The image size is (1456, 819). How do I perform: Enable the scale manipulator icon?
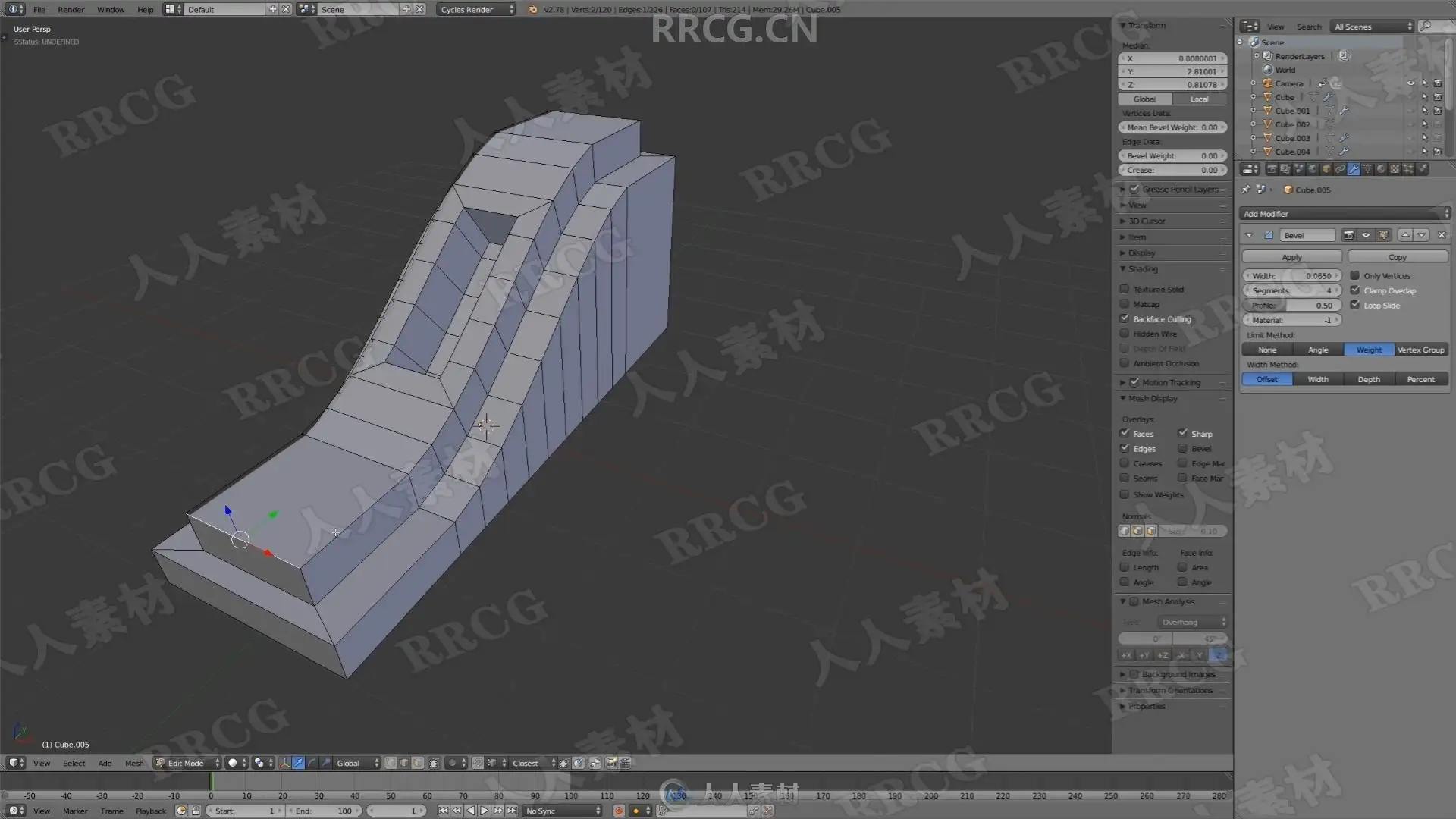(326, 763)
